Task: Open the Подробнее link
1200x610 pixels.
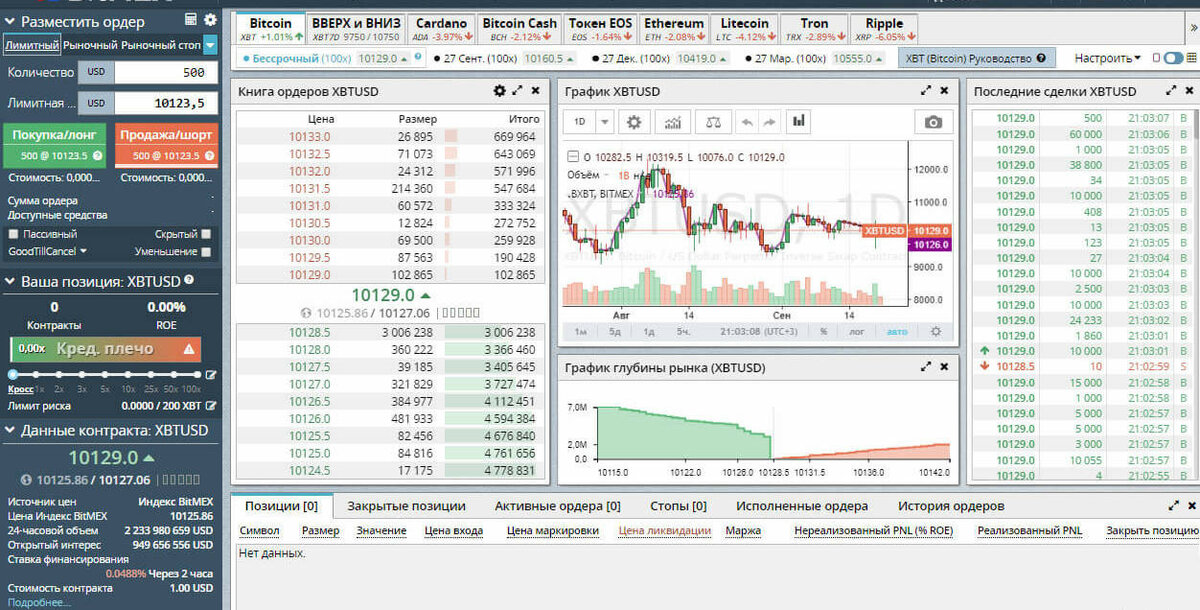Action: click(40, 602)
